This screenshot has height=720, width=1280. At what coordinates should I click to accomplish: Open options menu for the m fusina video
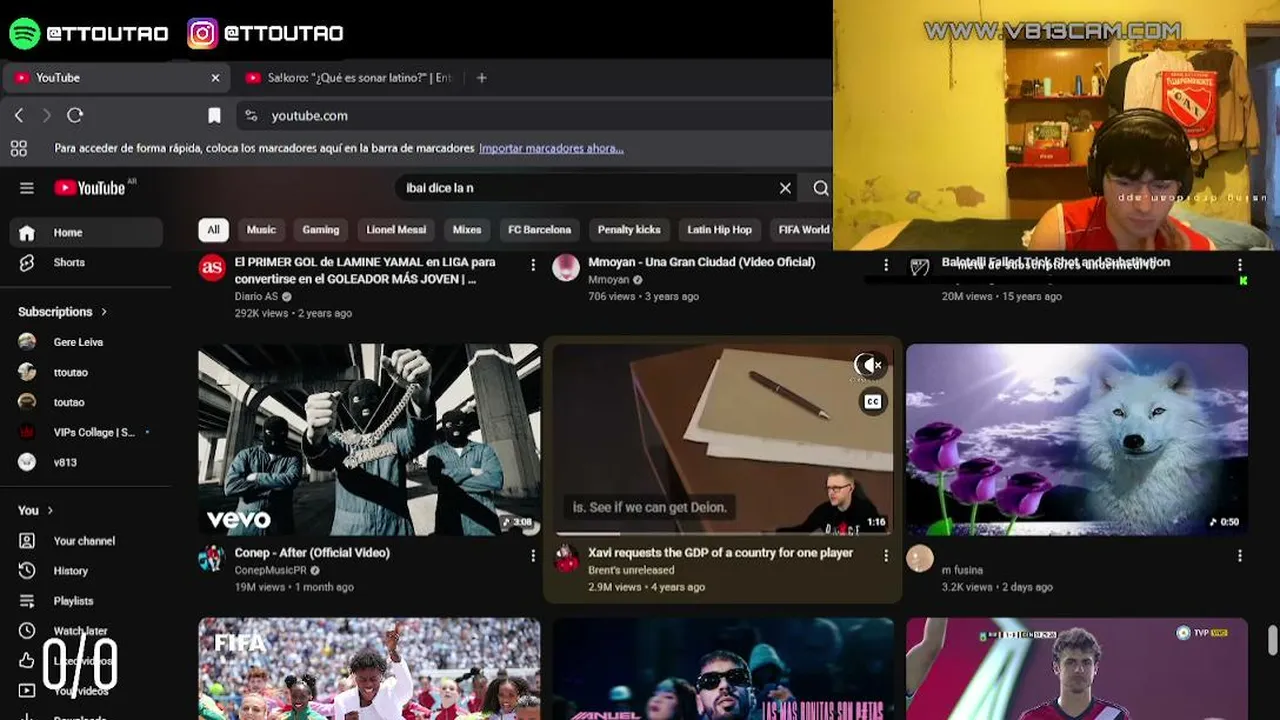(x=1240, y=555)
